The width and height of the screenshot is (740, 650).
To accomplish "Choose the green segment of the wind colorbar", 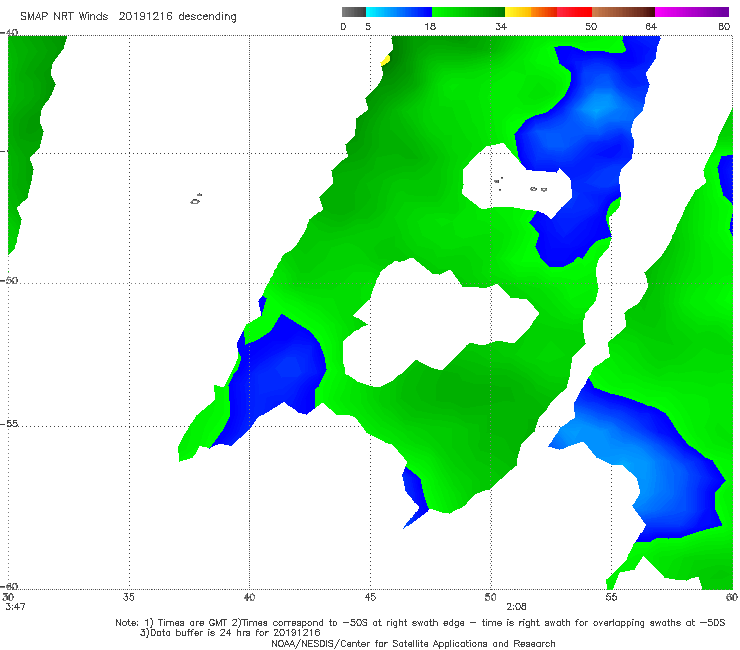I will [468, 12].
